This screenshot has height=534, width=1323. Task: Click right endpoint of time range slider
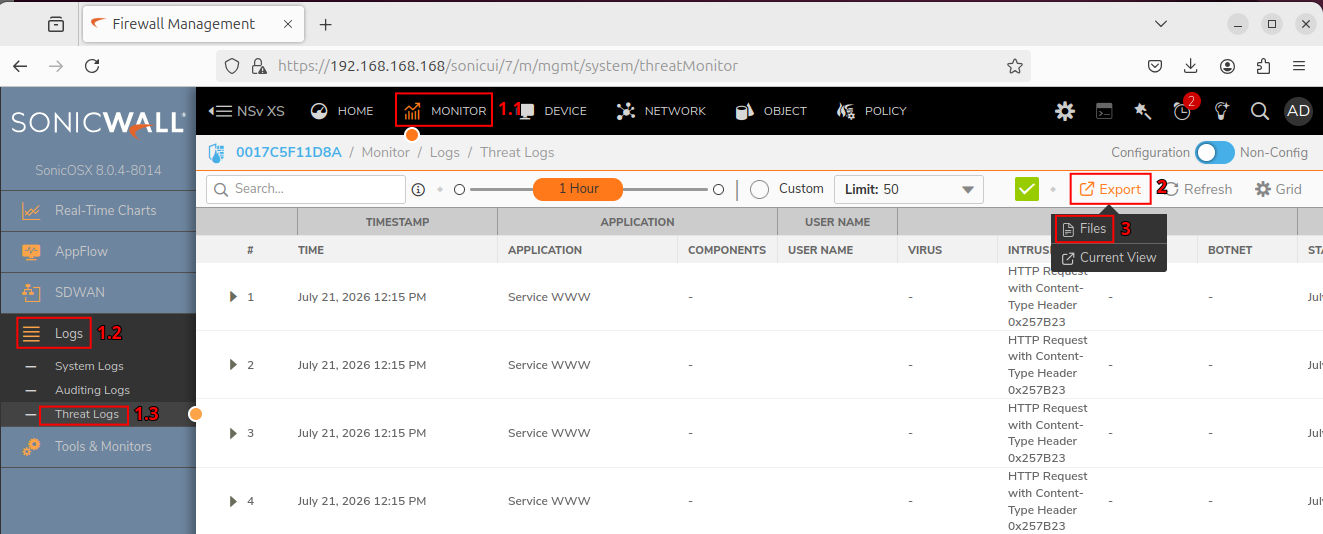[x=718, y=189]
